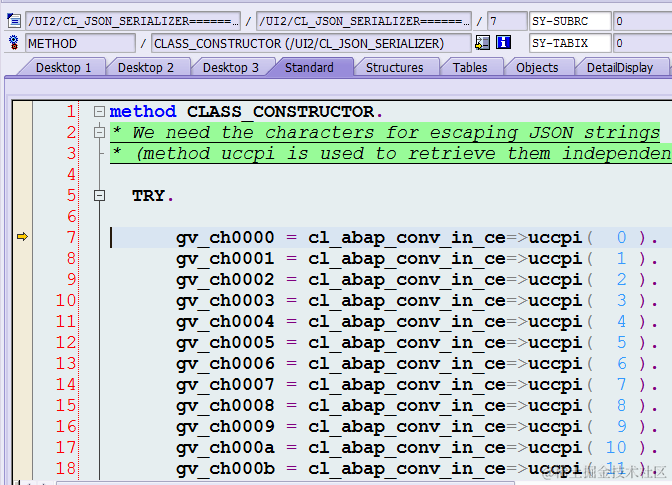
Task: Click the CLASS_CONSTRUCTOR event name field
Action: pos(311,43)
